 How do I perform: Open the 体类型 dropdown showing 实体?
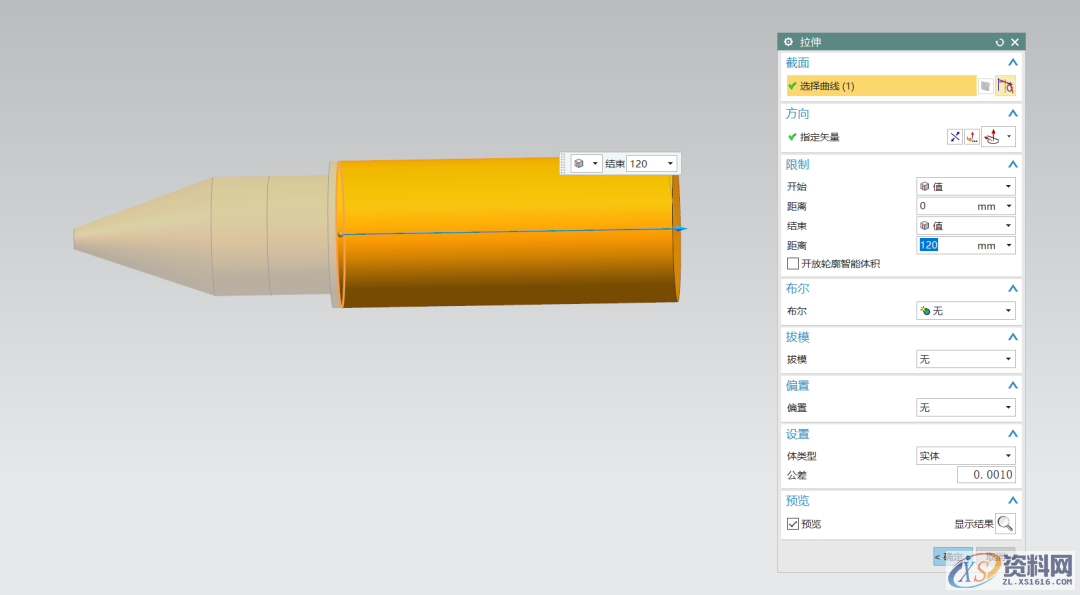click(x=965, y=456)
